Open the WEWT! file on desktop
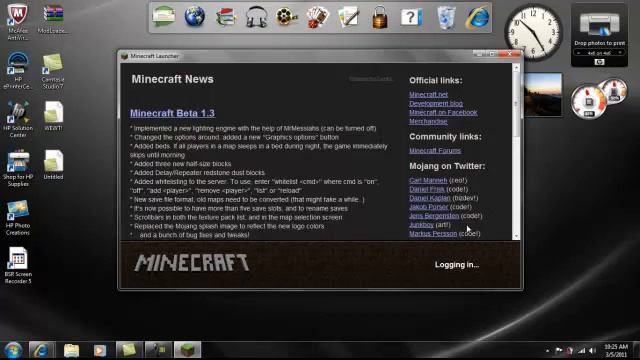Screen dimensions: 640x360 (53, 116)
